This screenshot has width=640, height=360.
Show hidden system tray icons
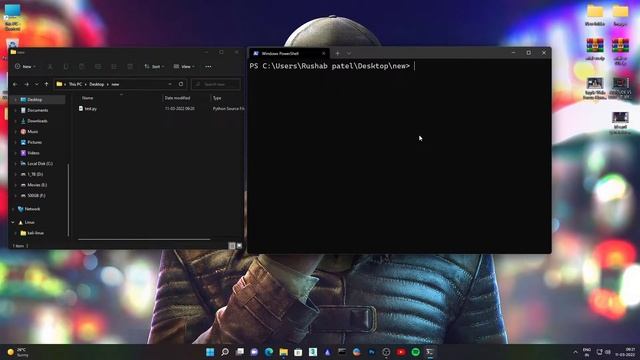576,352
